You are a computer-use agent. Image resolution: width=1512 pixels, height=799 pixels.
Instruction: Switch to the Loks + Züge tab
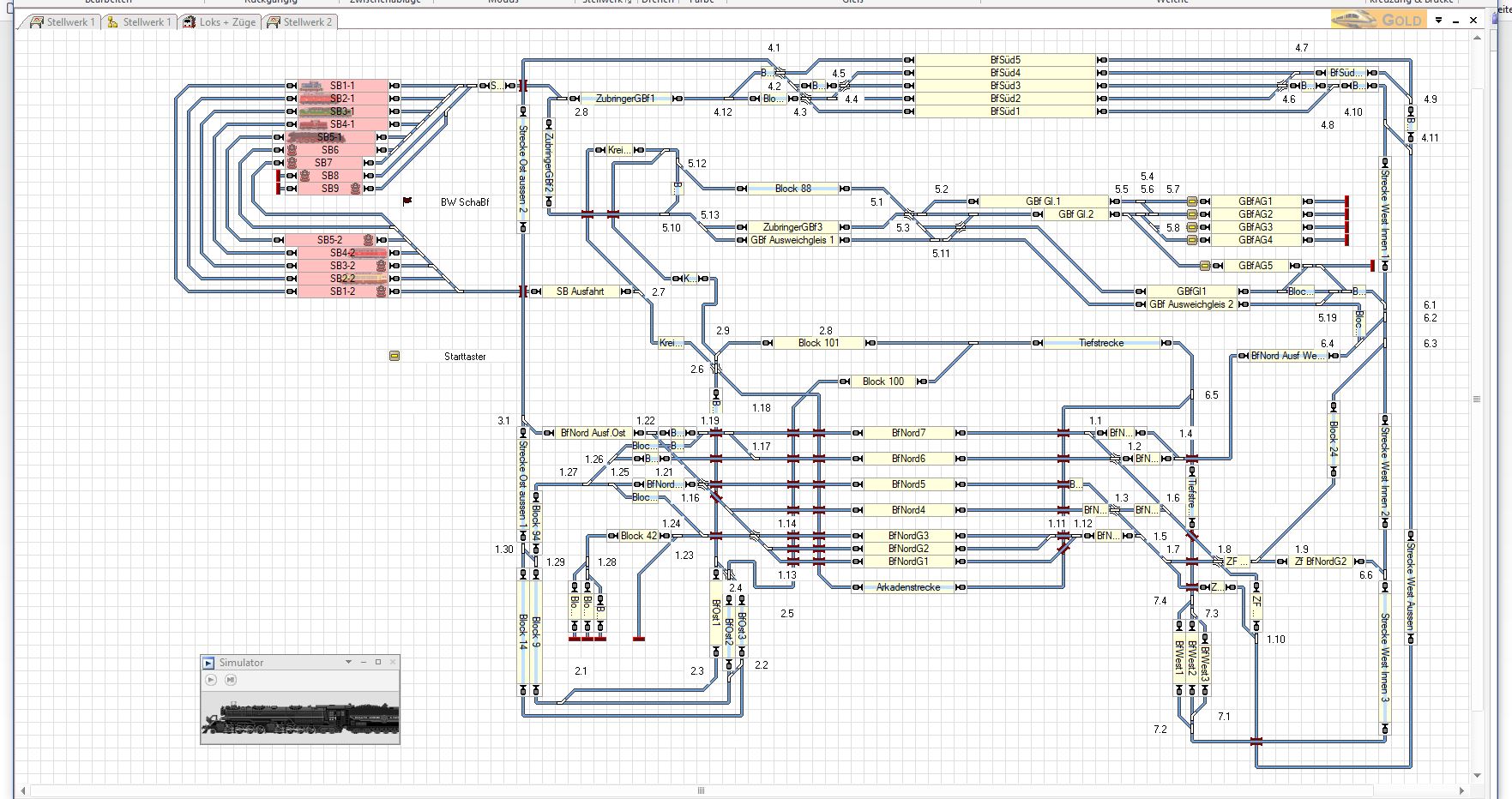(x=220, y=22)
